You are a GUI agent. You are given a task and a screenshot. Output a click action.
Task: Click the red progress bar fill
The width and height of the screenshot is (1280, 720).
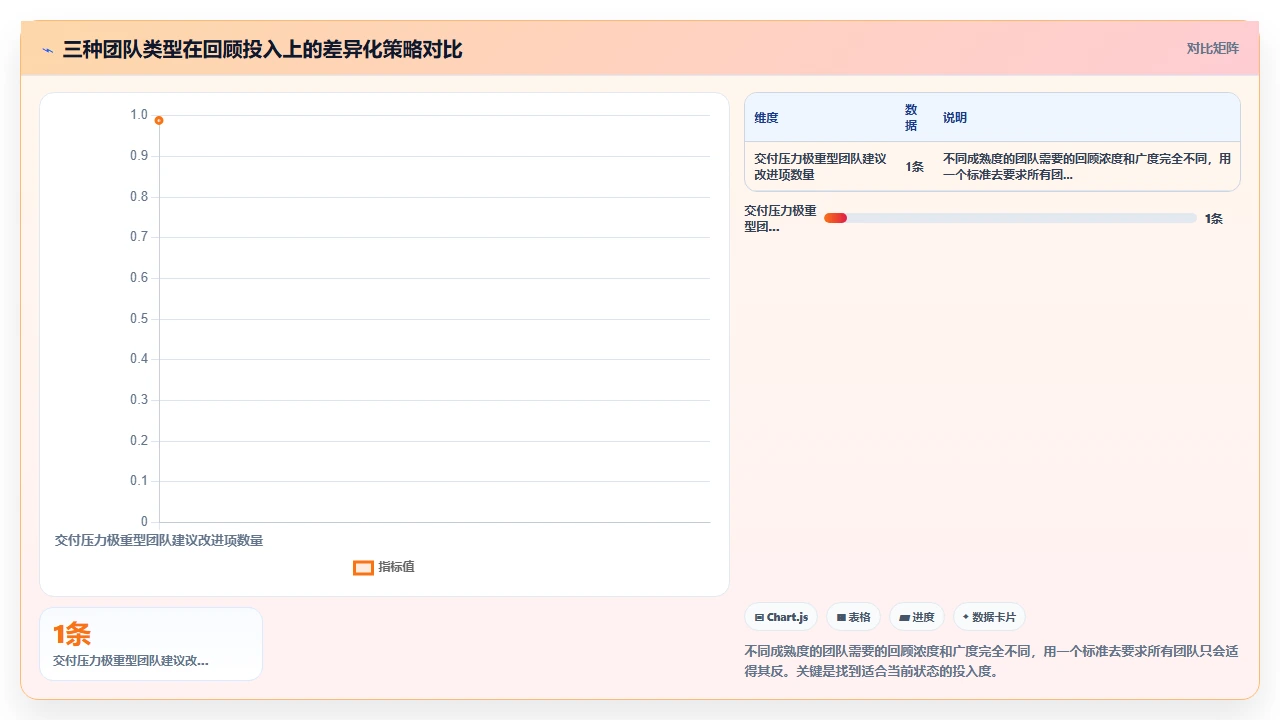click(x=836, y=218)
